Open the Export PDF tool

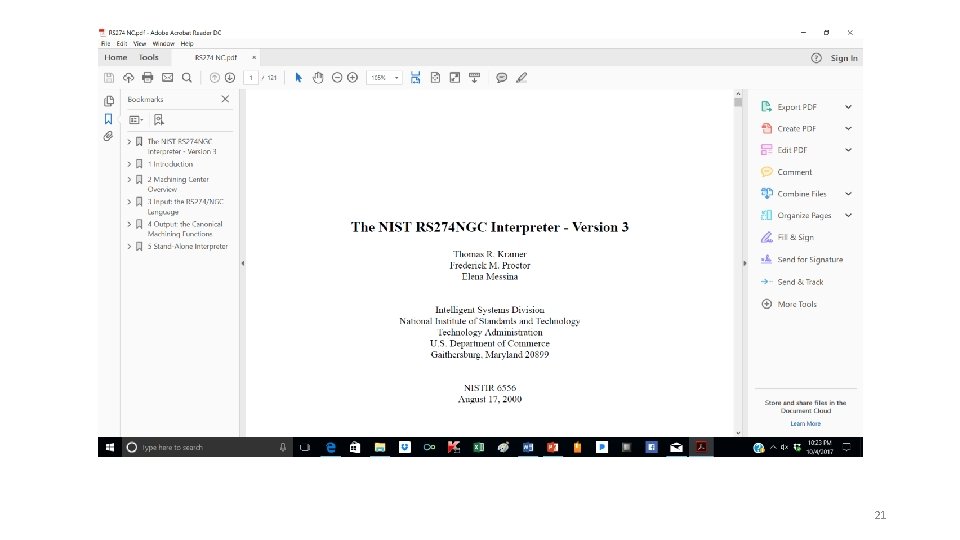pos(797,107)
